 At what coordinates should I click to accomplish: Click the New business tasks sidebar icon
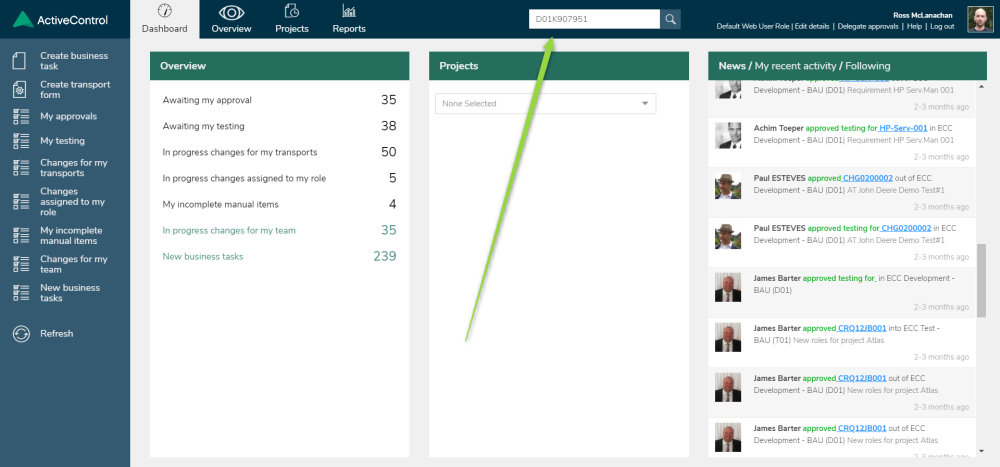(21, 293)
